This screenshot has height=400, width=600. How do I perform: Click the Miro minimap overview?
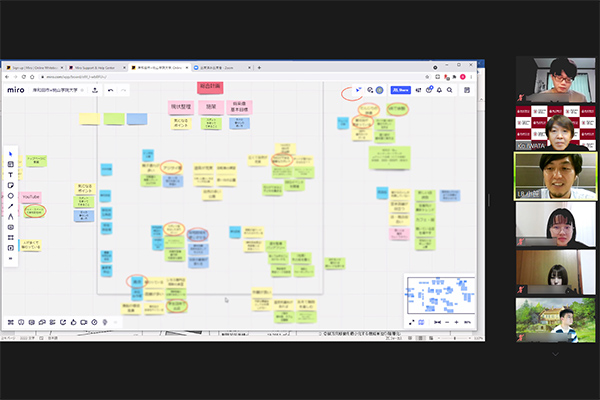[441, 295]
